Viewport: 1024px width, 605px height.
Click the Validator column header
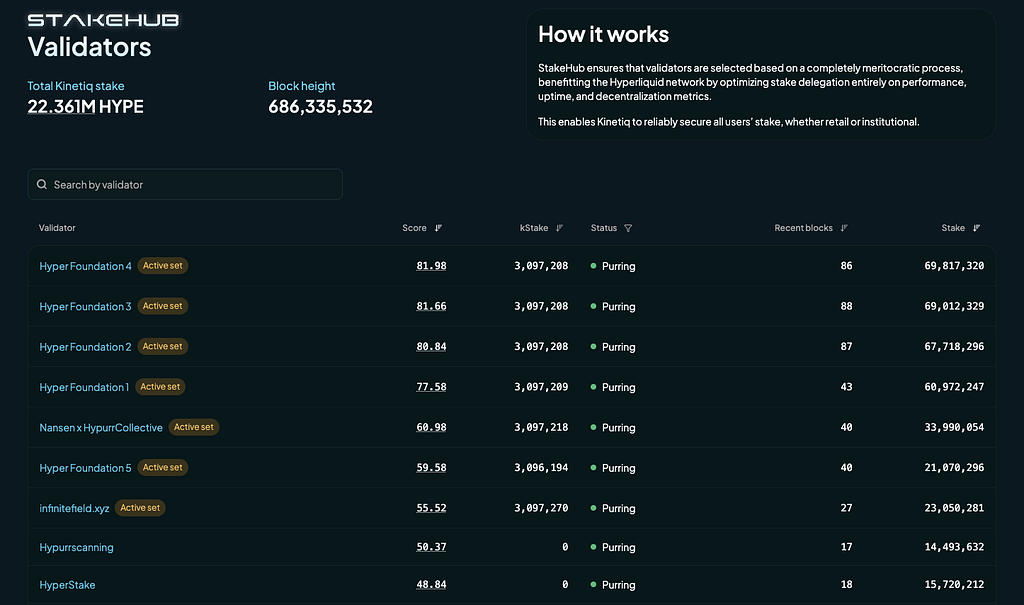click(x=57, y=228)
